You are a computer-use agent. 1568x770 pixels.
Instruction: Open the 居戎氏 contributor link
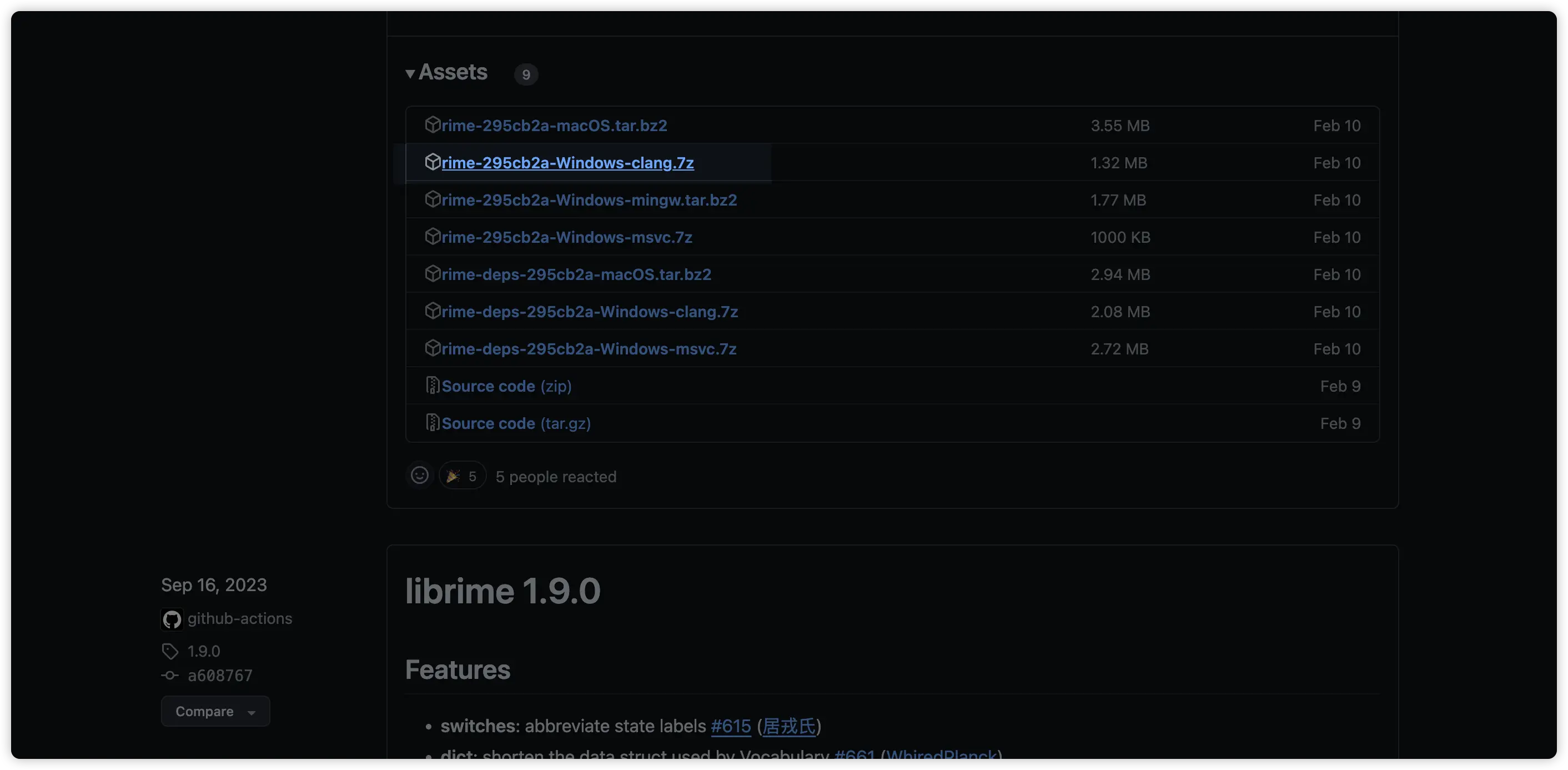(x=789, y=726)
